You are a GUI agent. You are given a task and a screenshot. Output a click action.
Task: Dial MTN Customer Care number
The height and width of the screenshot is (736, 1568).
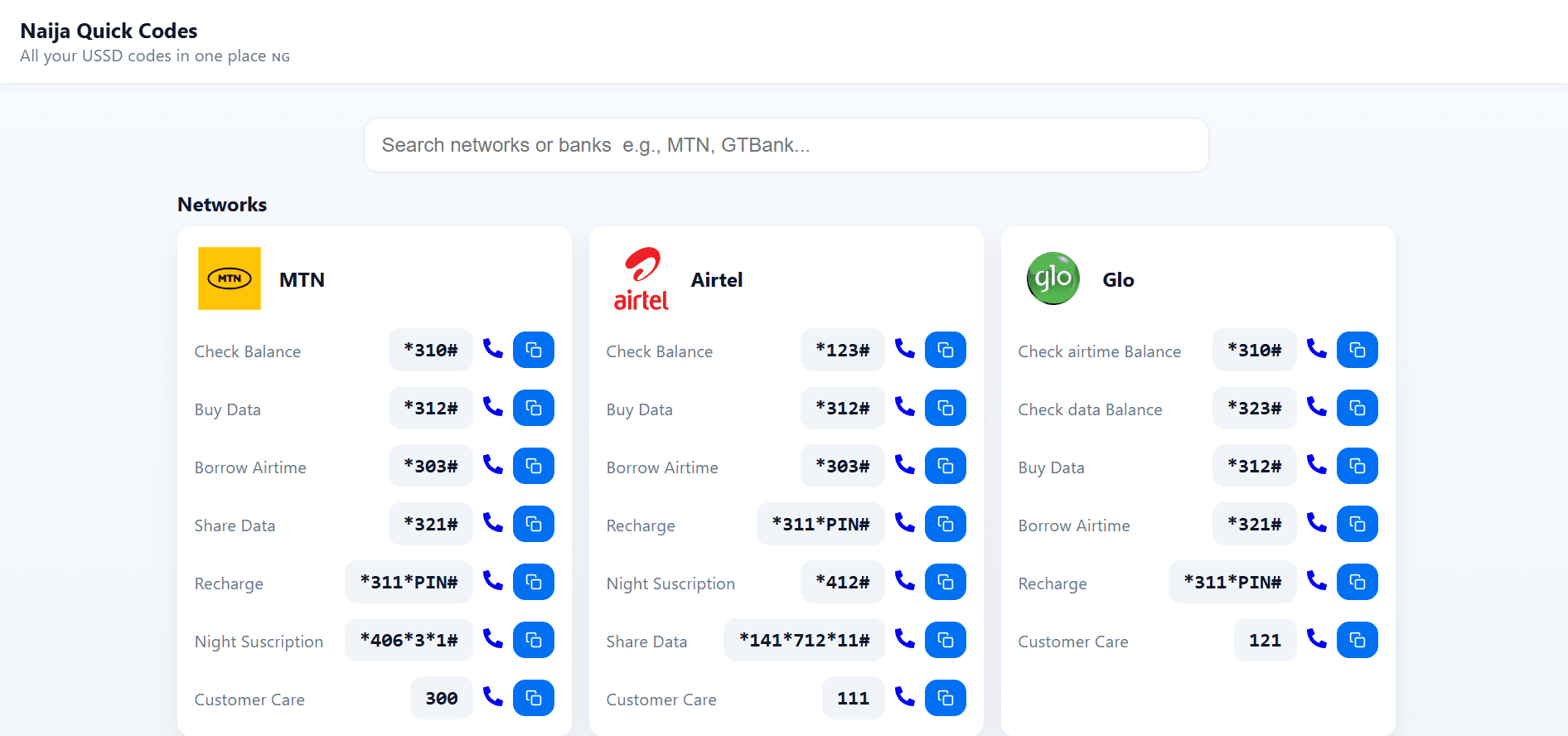click(x=493, y=697)
